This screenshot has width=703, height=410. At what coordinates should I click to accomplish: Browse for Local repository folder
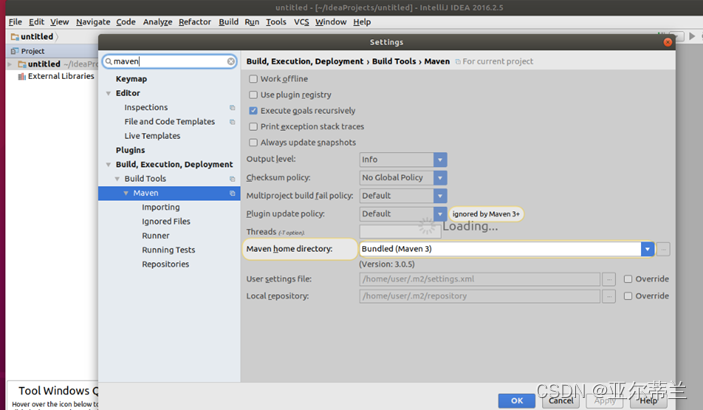pos(609,297)
